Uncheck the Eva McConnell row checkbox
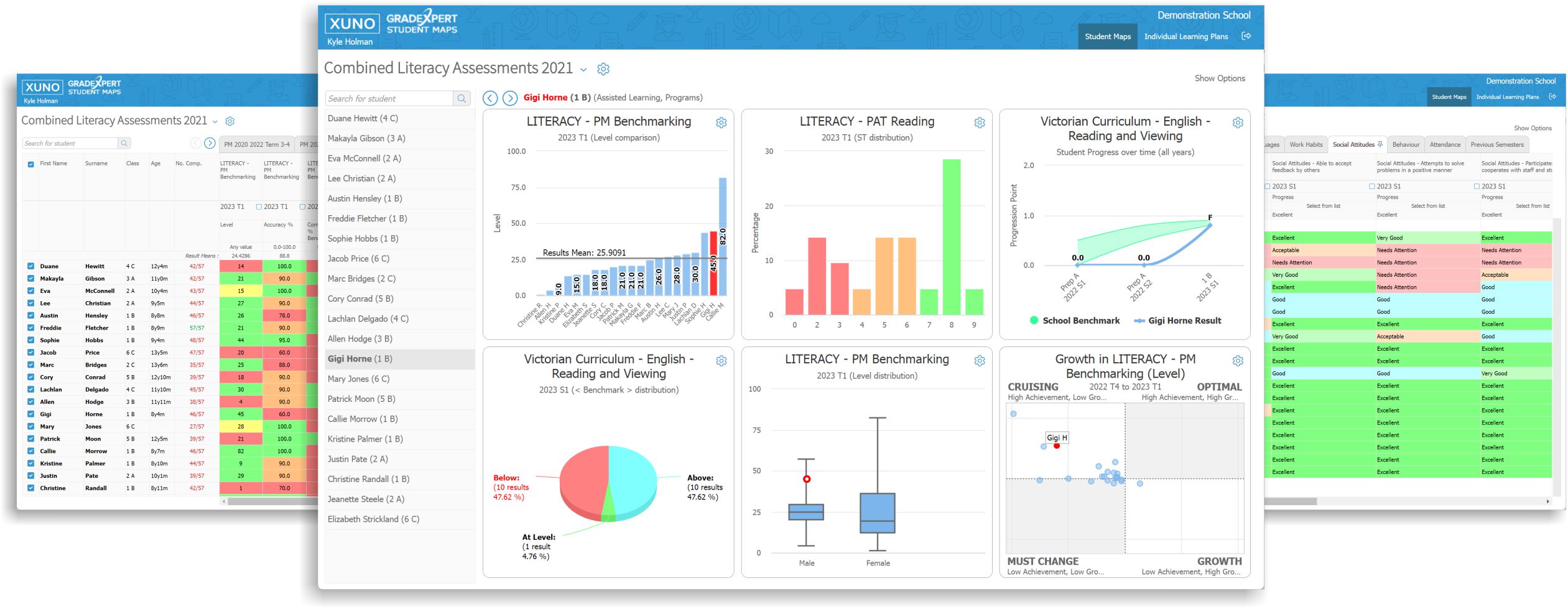 [x=31, y=291]
